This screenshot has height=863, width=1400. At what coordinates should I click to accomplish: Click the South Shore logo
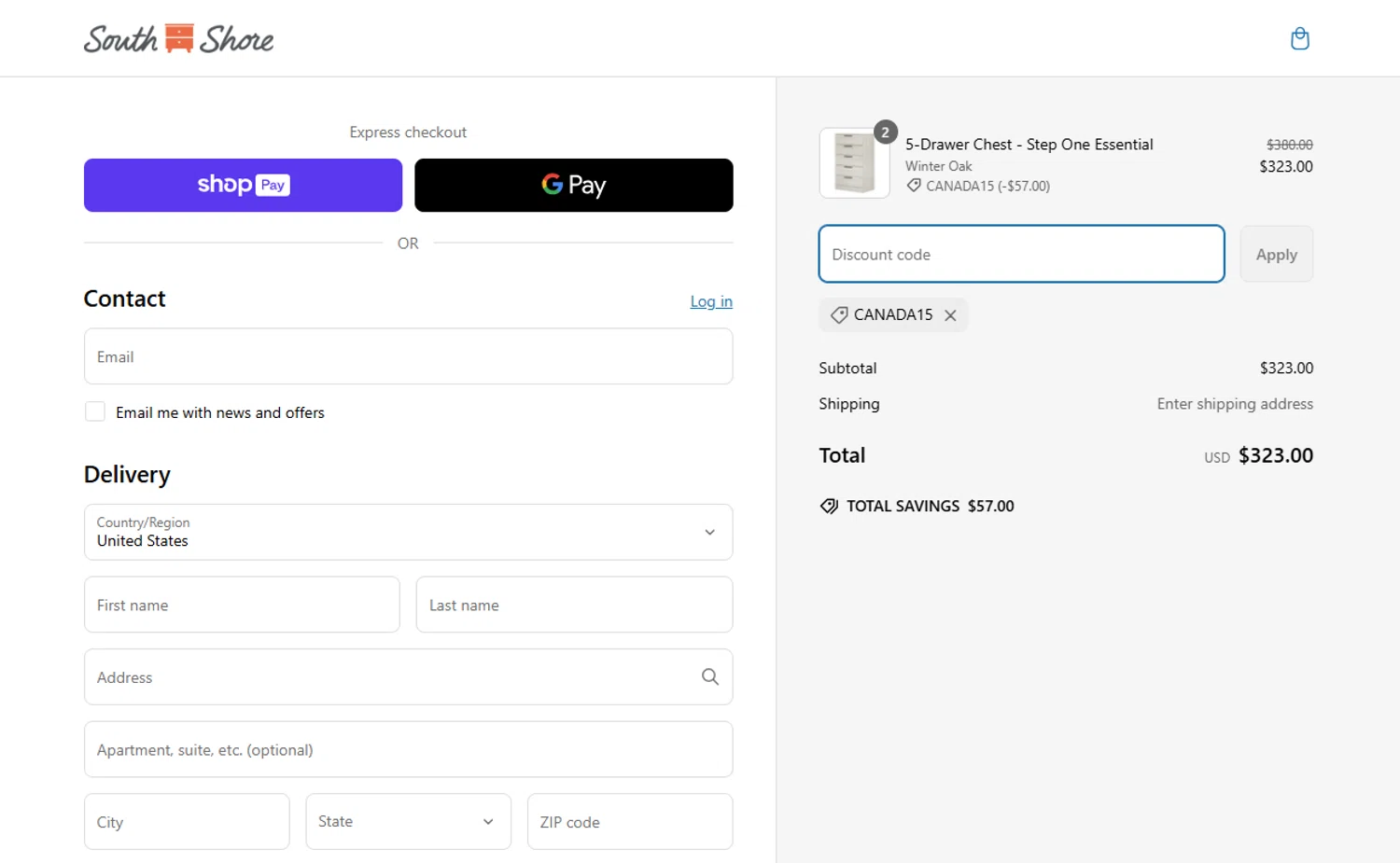coord(178,39)
